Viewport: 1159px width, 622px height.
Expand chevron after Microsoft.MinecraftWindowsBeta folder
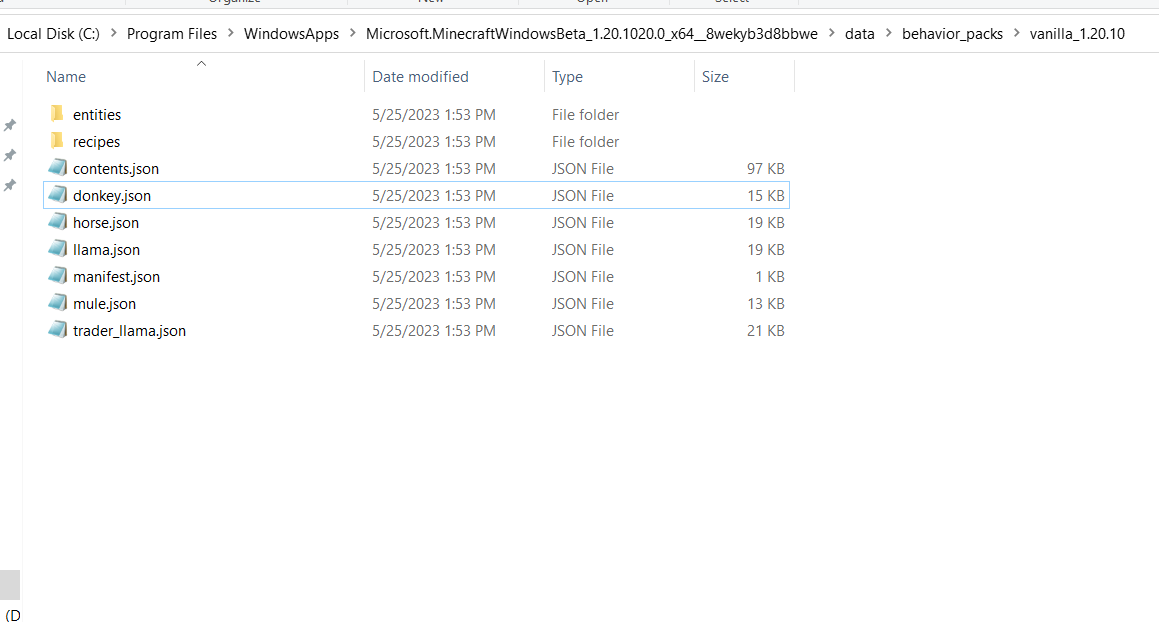click(x=832, y=33)
